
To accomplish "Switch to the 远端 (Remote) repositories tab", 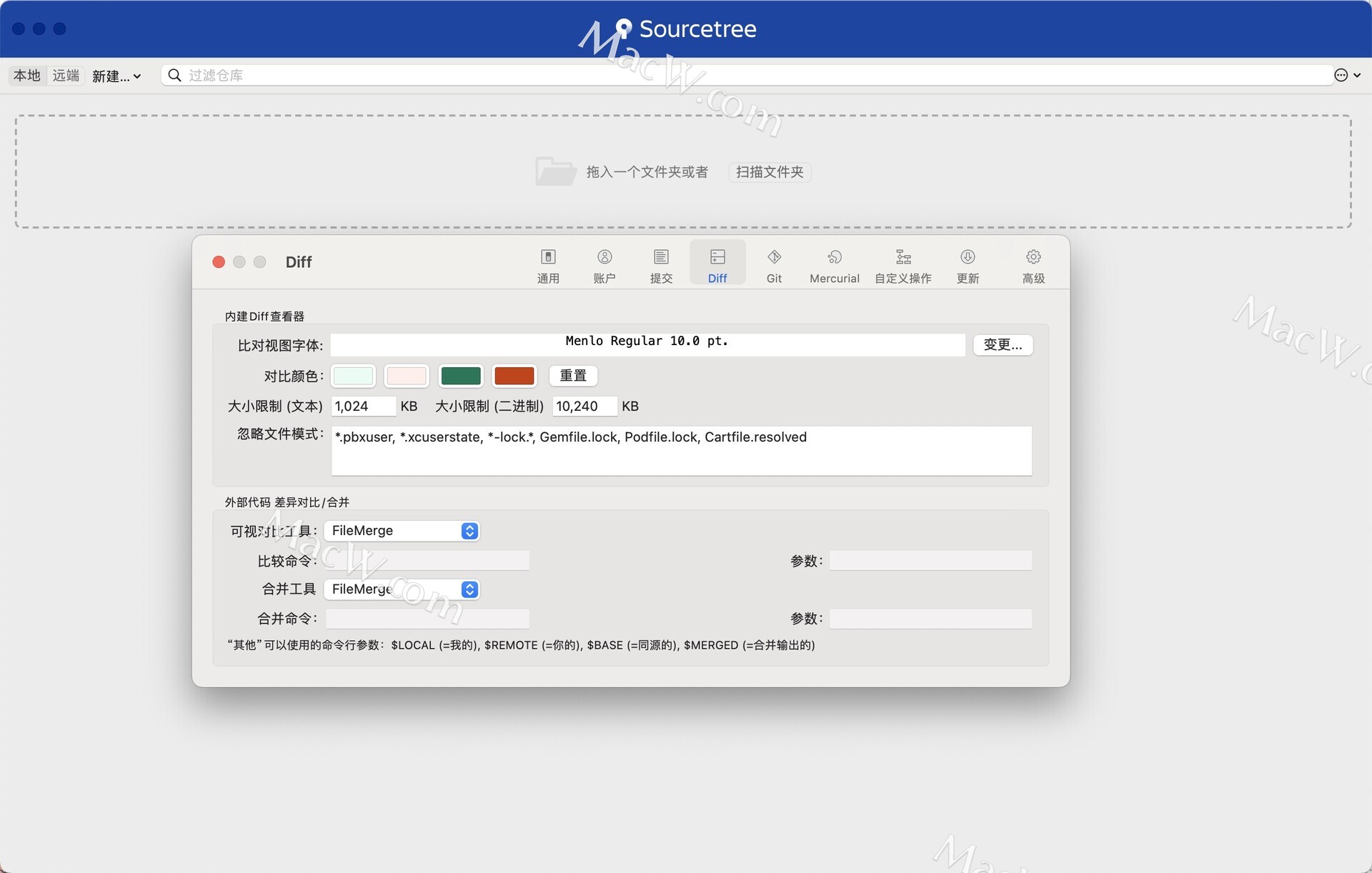I will tap(66, 75).
